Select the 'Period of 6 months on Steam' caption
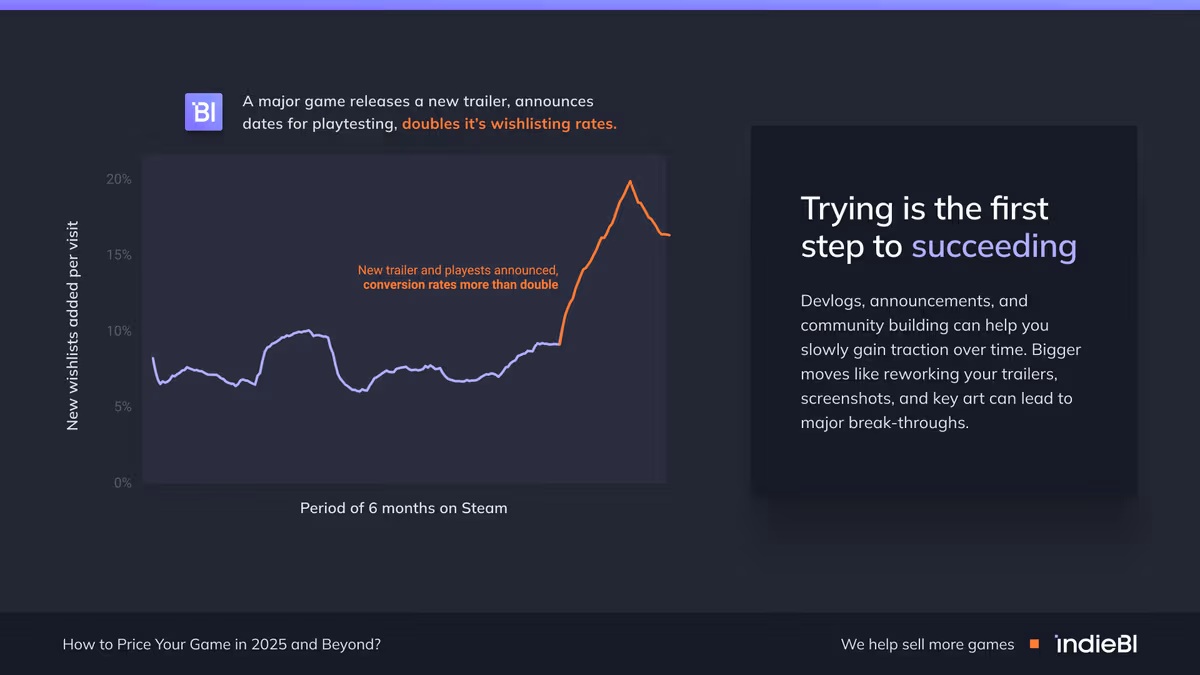 [403, 508]
